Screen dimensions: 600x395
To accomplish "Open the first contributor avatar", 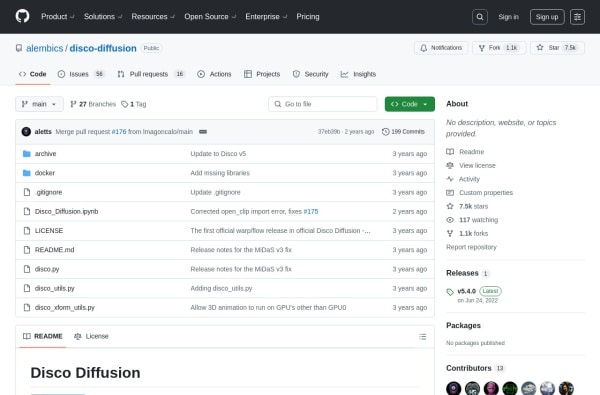I will click(x=453, y=388).
